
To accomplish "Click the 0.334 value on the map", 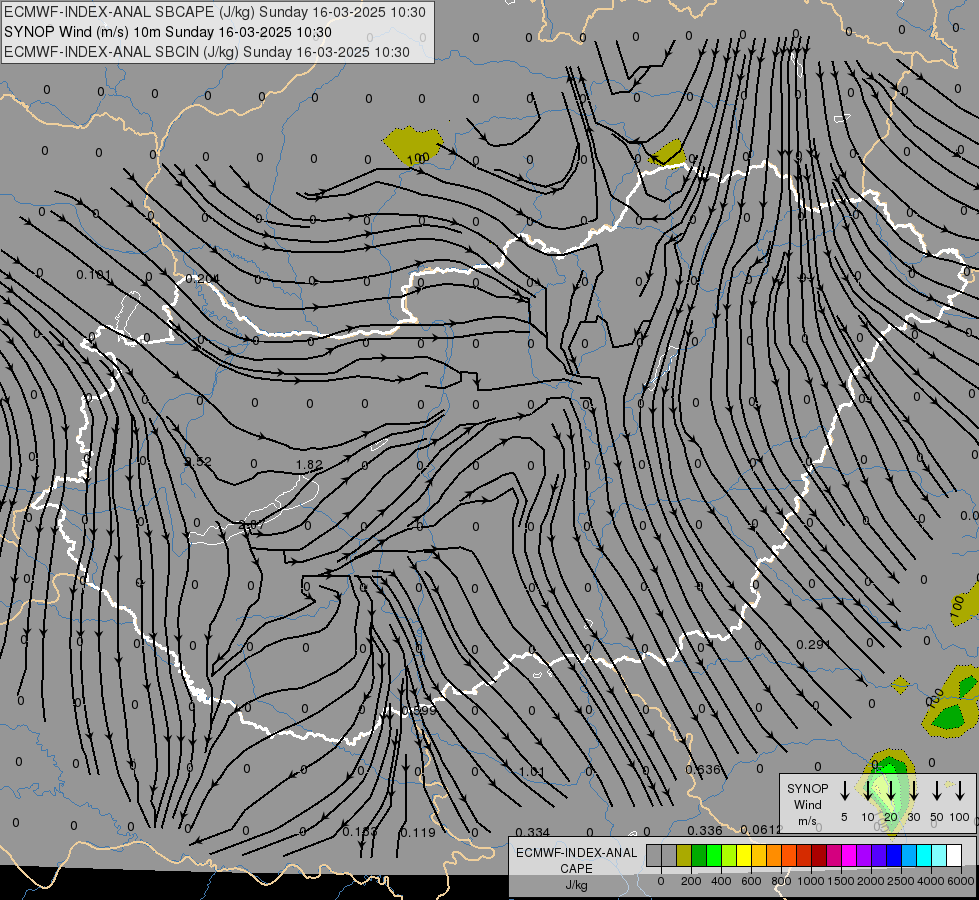I will [533, 832].
